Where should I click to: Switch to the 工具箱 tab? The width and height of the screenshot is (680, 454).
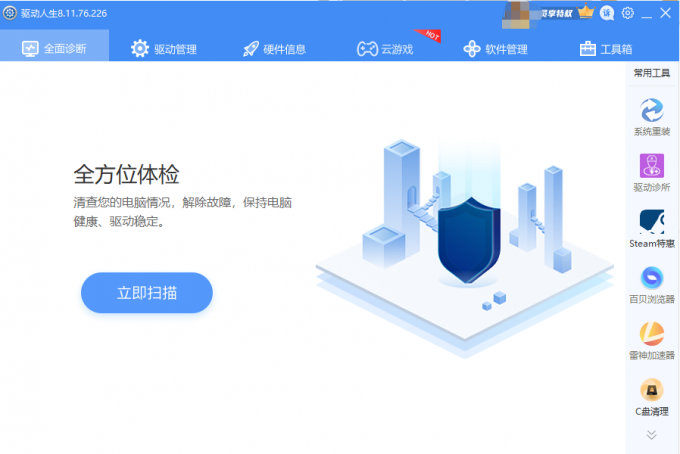[x=606, y=49]
